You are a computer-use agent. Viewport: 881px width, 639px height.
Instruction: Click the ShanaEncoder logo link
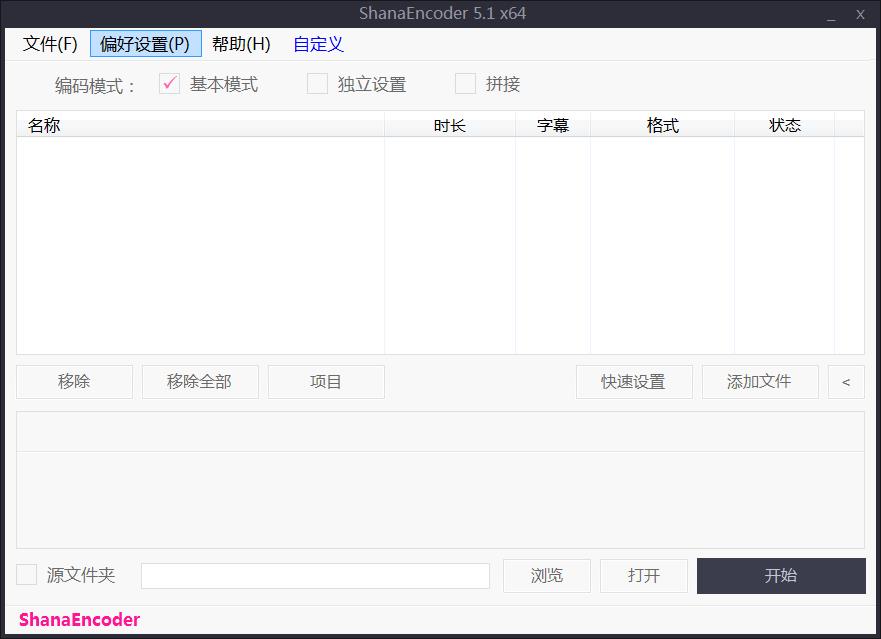click(78, 620)
